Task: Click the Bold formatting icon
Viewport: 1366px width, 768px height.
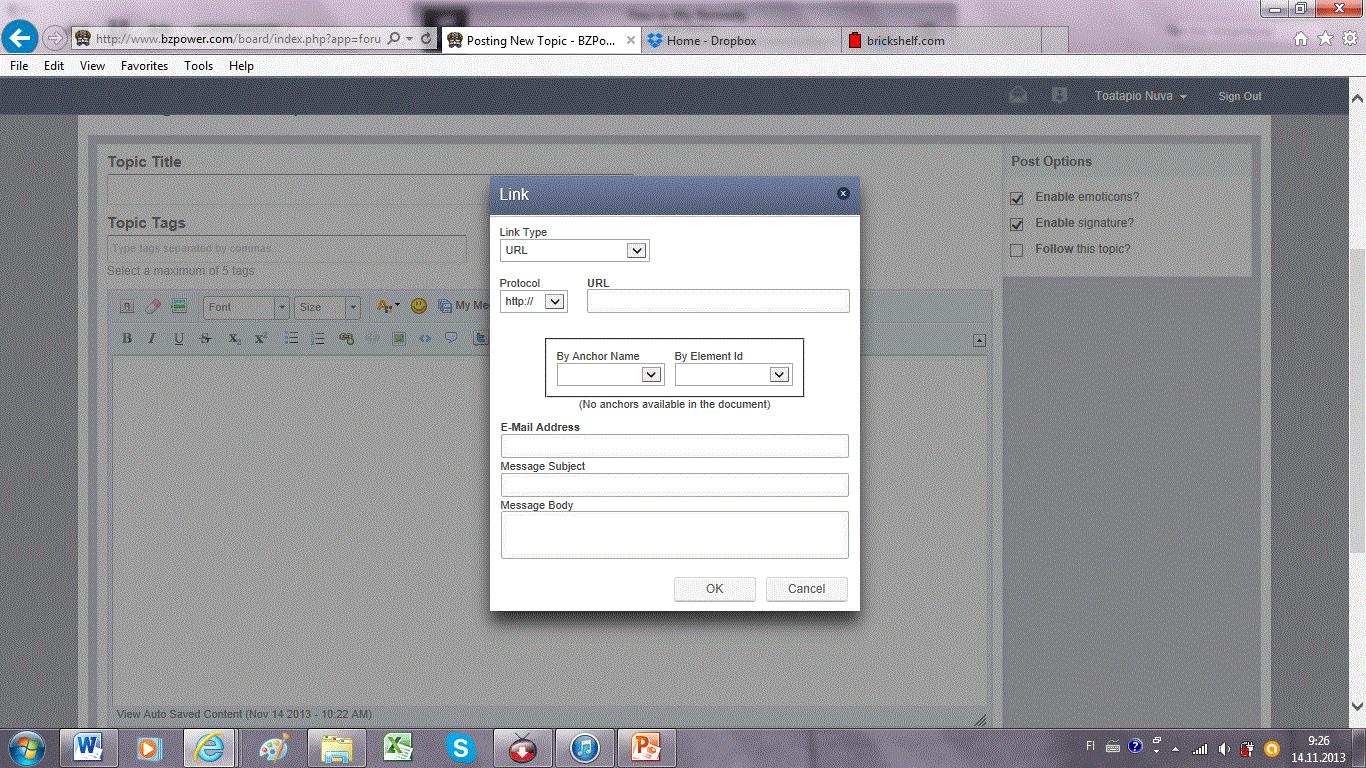Action: tap(127, 339)
